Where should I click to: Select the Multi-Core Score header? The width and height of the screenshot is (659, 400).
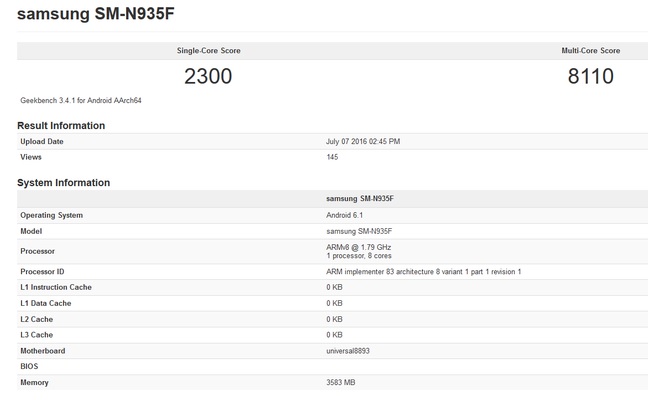tap(590, 51)
